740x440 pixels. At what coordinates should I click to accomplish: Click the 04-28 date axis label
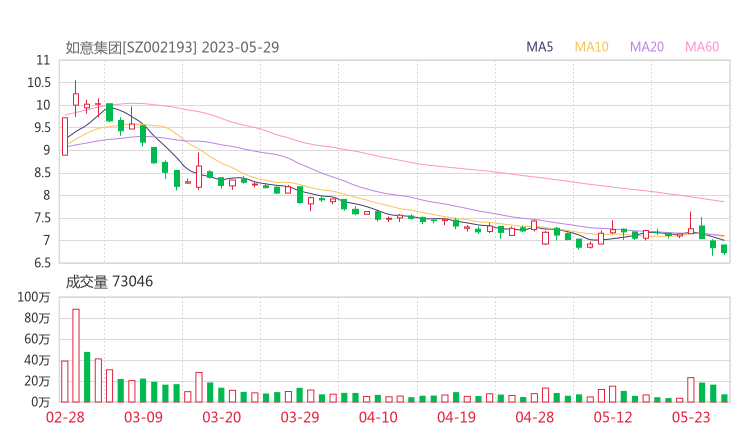coord(535,417)
